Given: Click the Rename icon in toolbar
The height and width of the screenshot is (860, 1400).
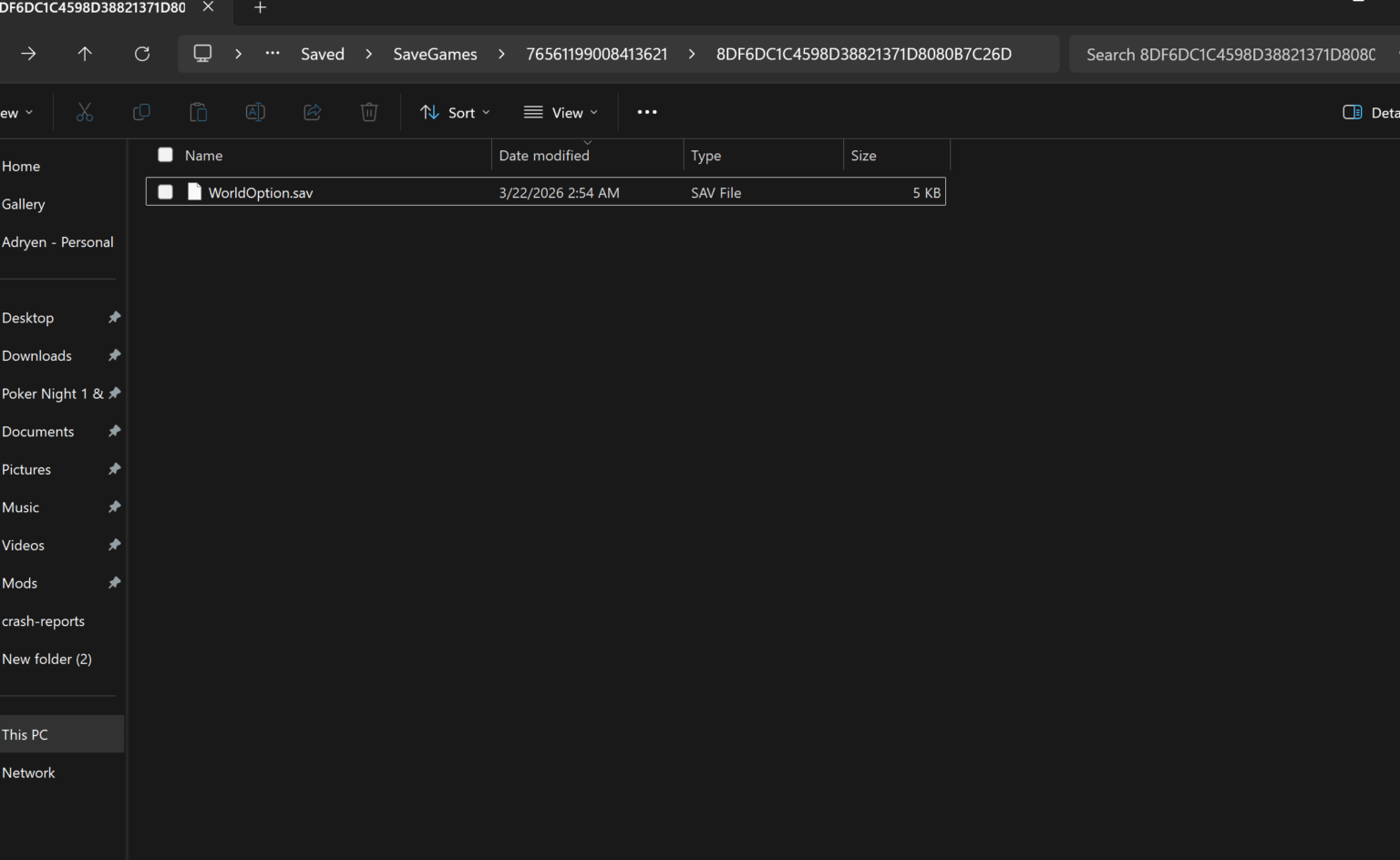Looking at the screenshot, I should (255, 112).
